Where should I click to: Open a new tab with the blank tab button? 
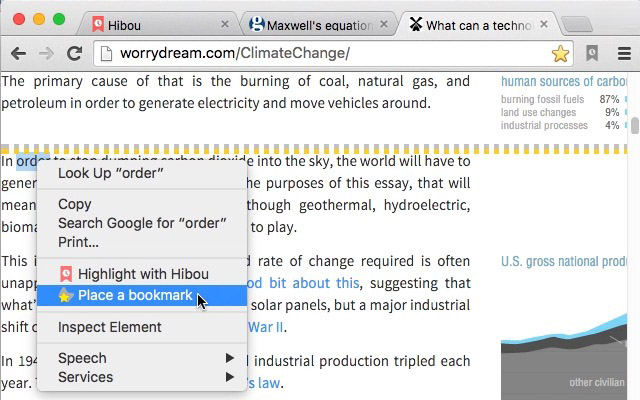pos(576,24)
